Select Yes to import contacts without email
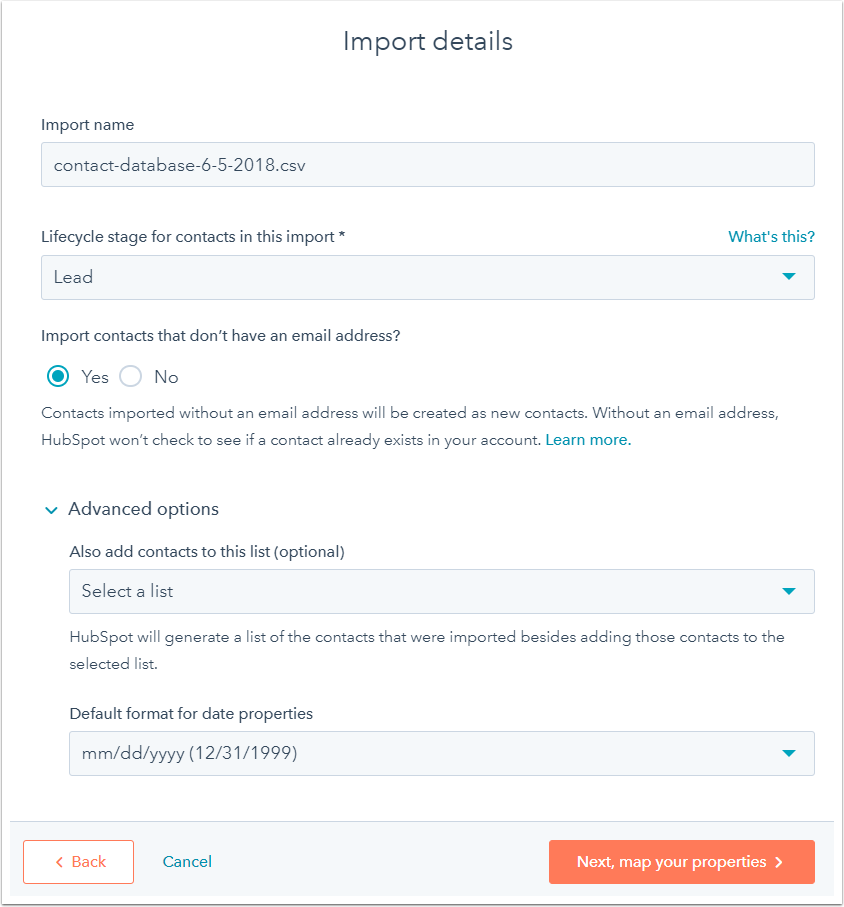 (58, 377)
